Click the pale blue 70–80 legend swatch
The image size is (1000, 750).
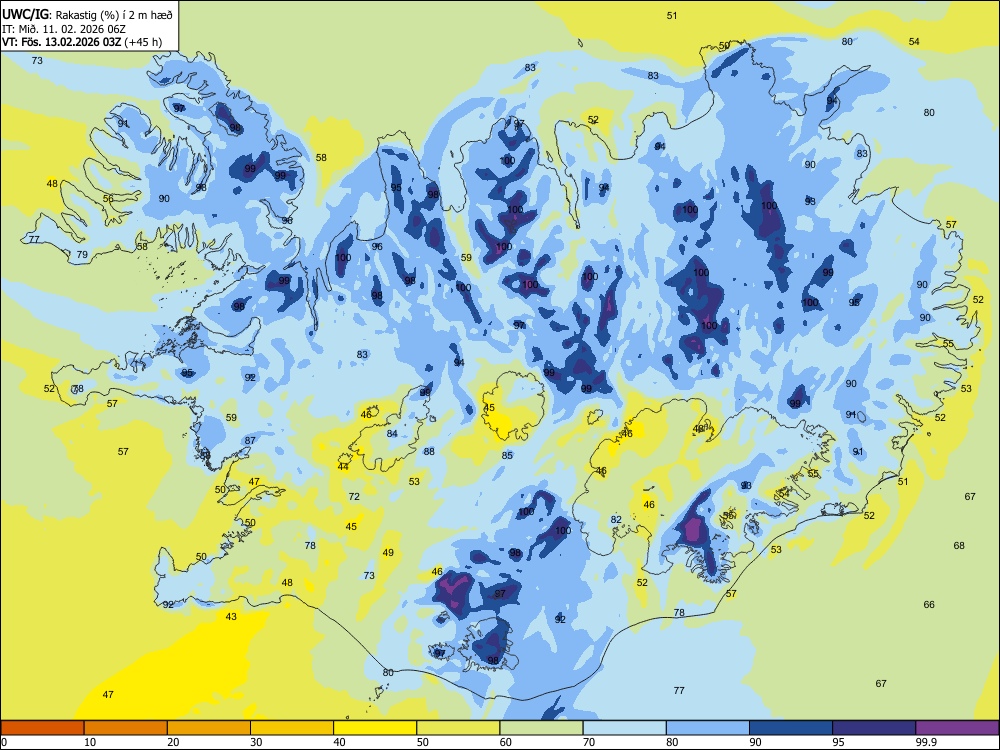pyautogui.click(x=624, y=728)
